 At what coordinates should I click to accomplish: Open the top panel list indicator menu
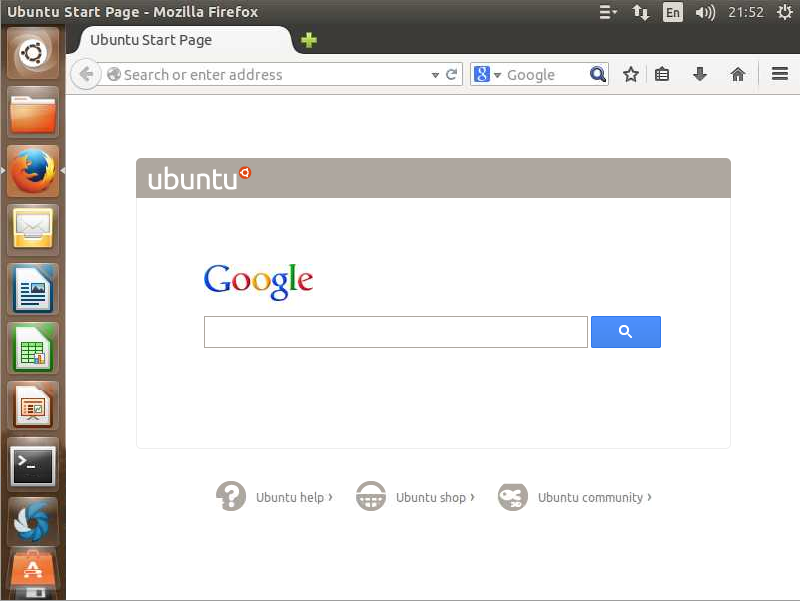(607, 12)
